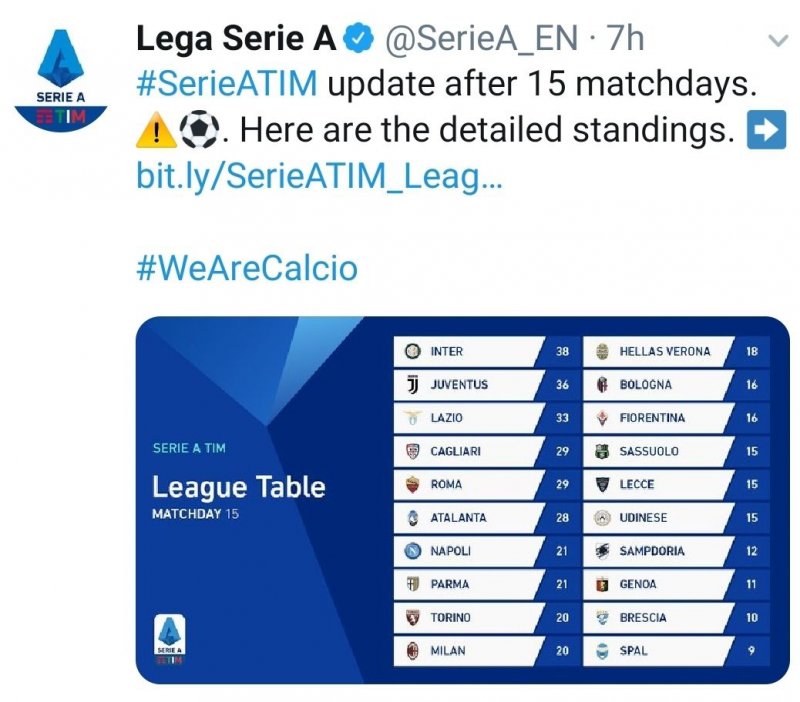Screen dimensions: 800x702
Task: Open the #WeAreCalcio hashtag
Action: [x=246, y=268]
